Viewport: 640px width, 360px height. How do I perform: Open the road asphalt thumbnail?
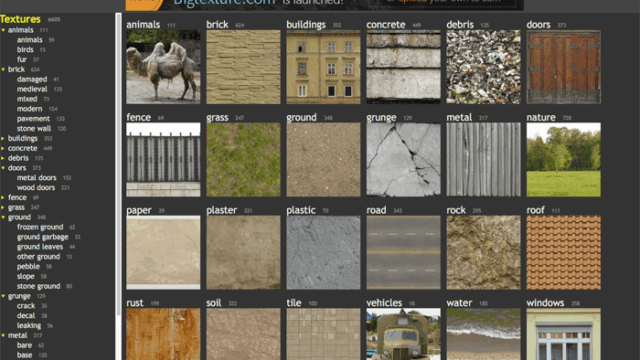[403, 253]
